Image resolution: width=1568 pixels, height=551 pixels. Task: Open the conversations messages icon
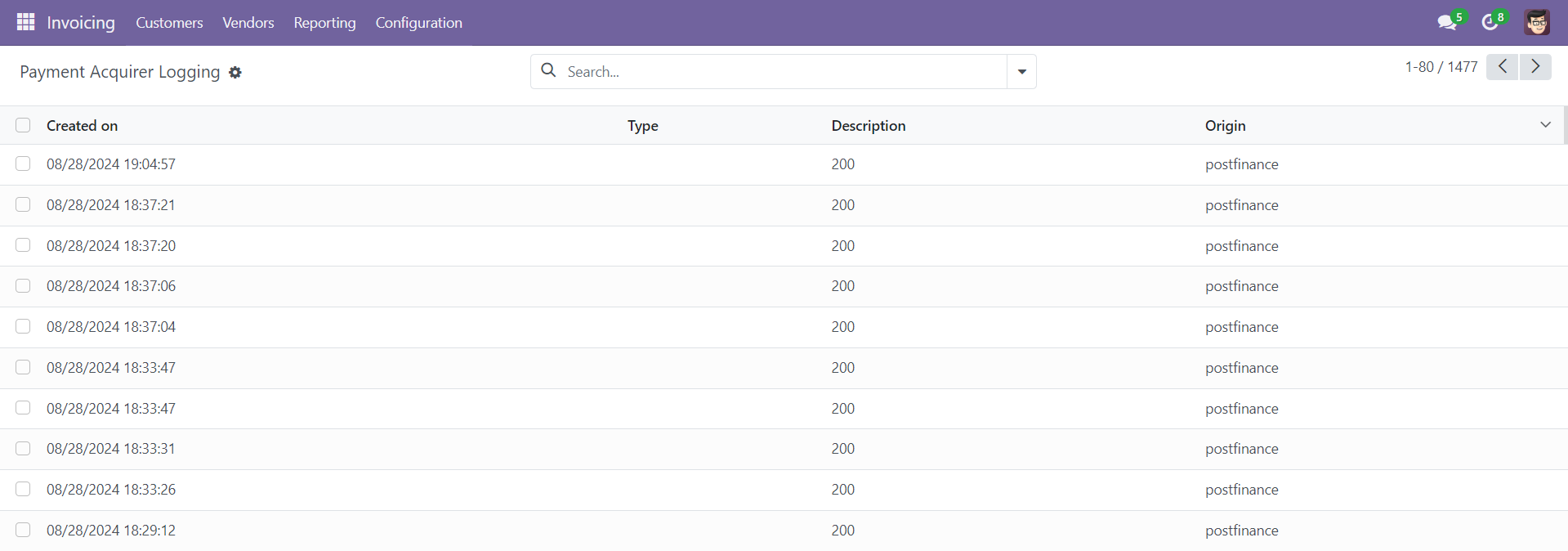(1447, 22)
